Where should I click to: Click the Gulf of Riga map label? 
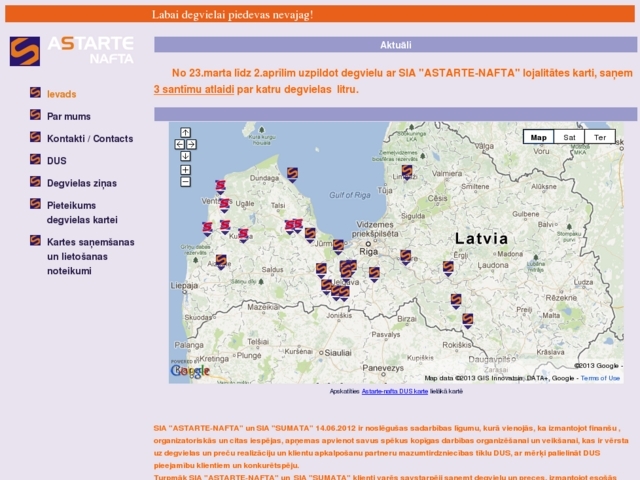350,195
